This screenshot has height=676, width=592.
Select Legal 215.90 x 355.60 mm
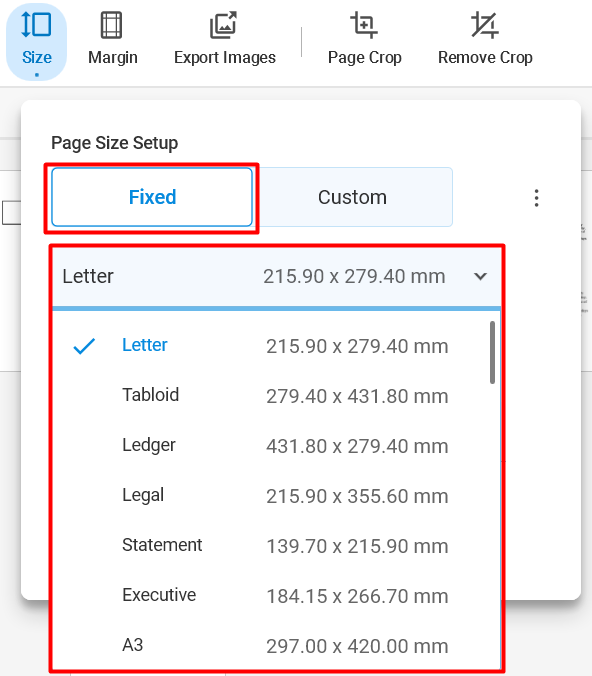pyautogui.click(x=276, y=495)
